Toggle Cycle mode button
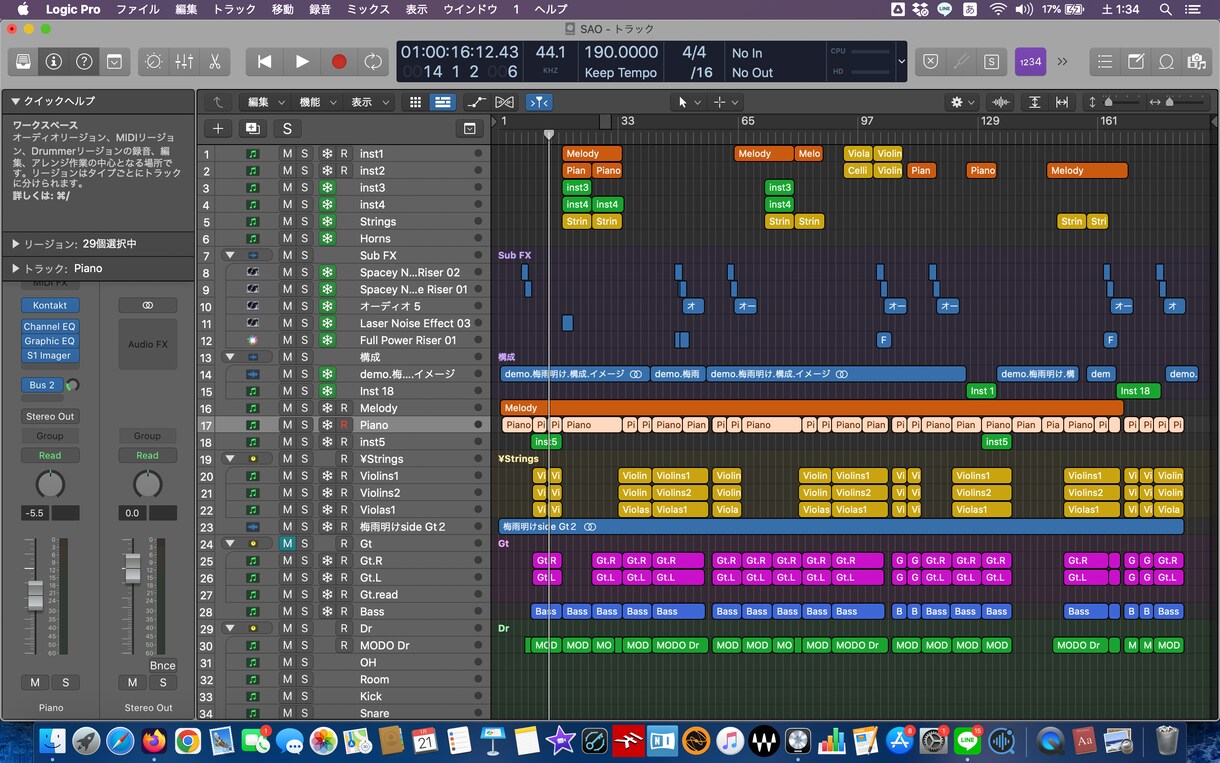Viewport: 1220px width, 763px height. 373,62
